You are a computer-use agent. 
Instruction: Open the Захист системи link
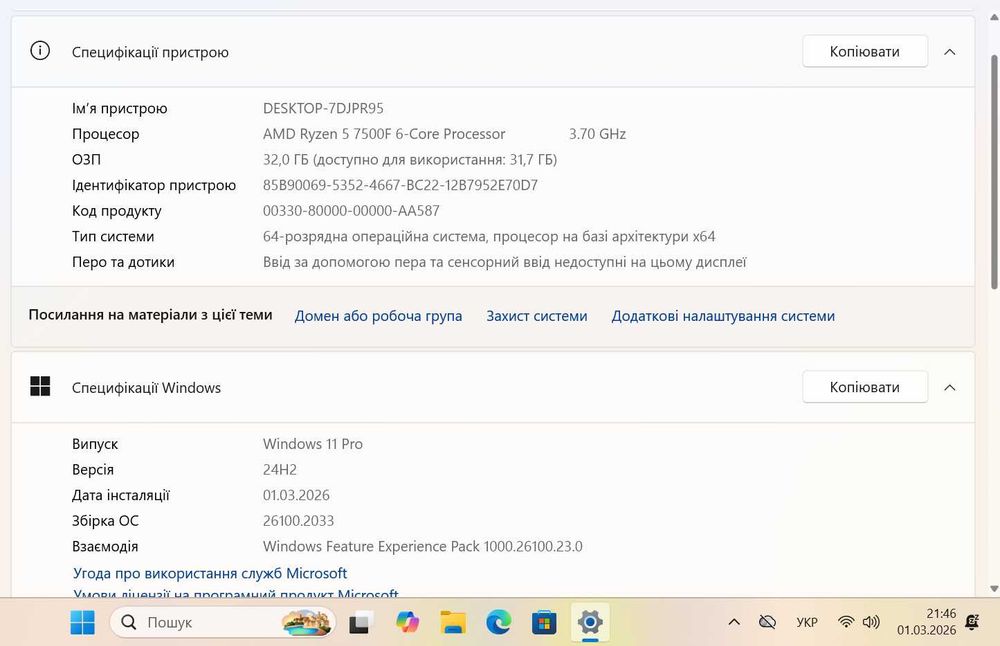(x=537, y=316)
